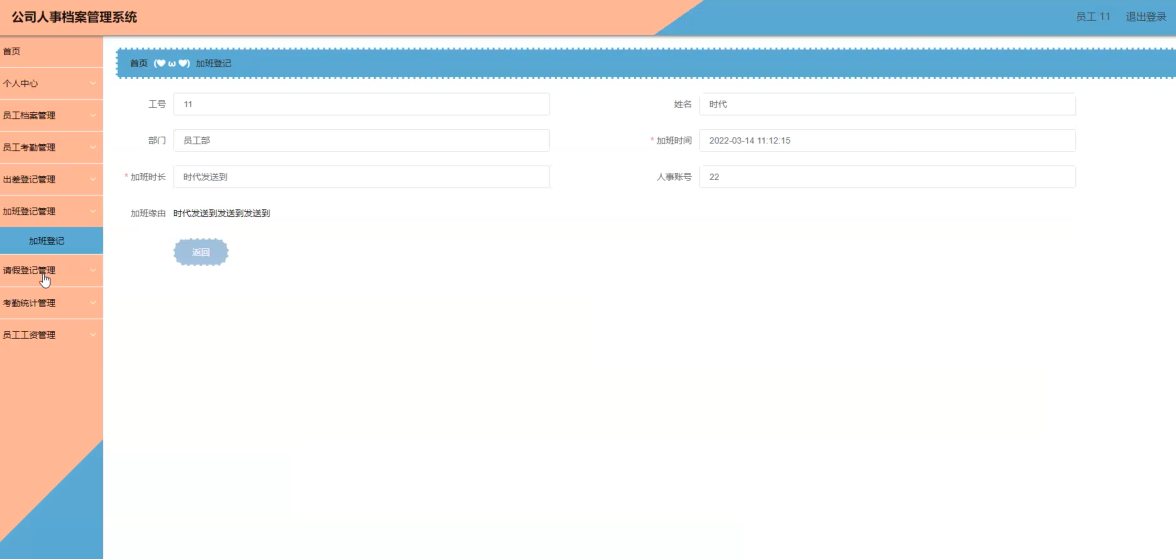Select the 加班登记 submenu item
Screen dimensions: 1176x559
pos(51,241)
